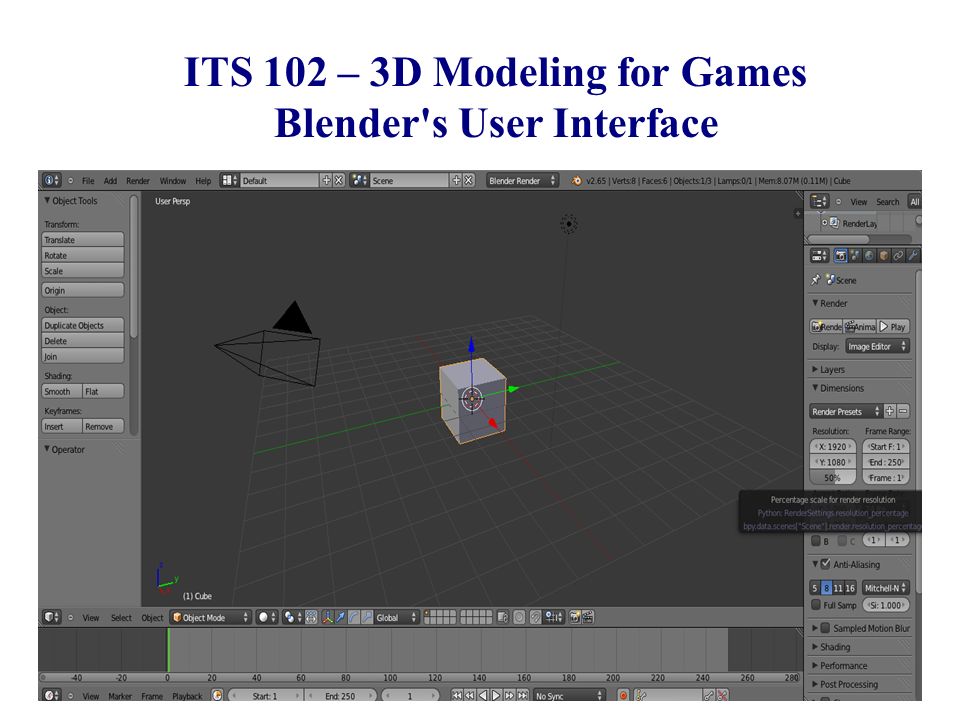The height and width of the screenshot is (720, 960).
Task: Open the World properties globe icon
Action: click(x=869, y=255)
